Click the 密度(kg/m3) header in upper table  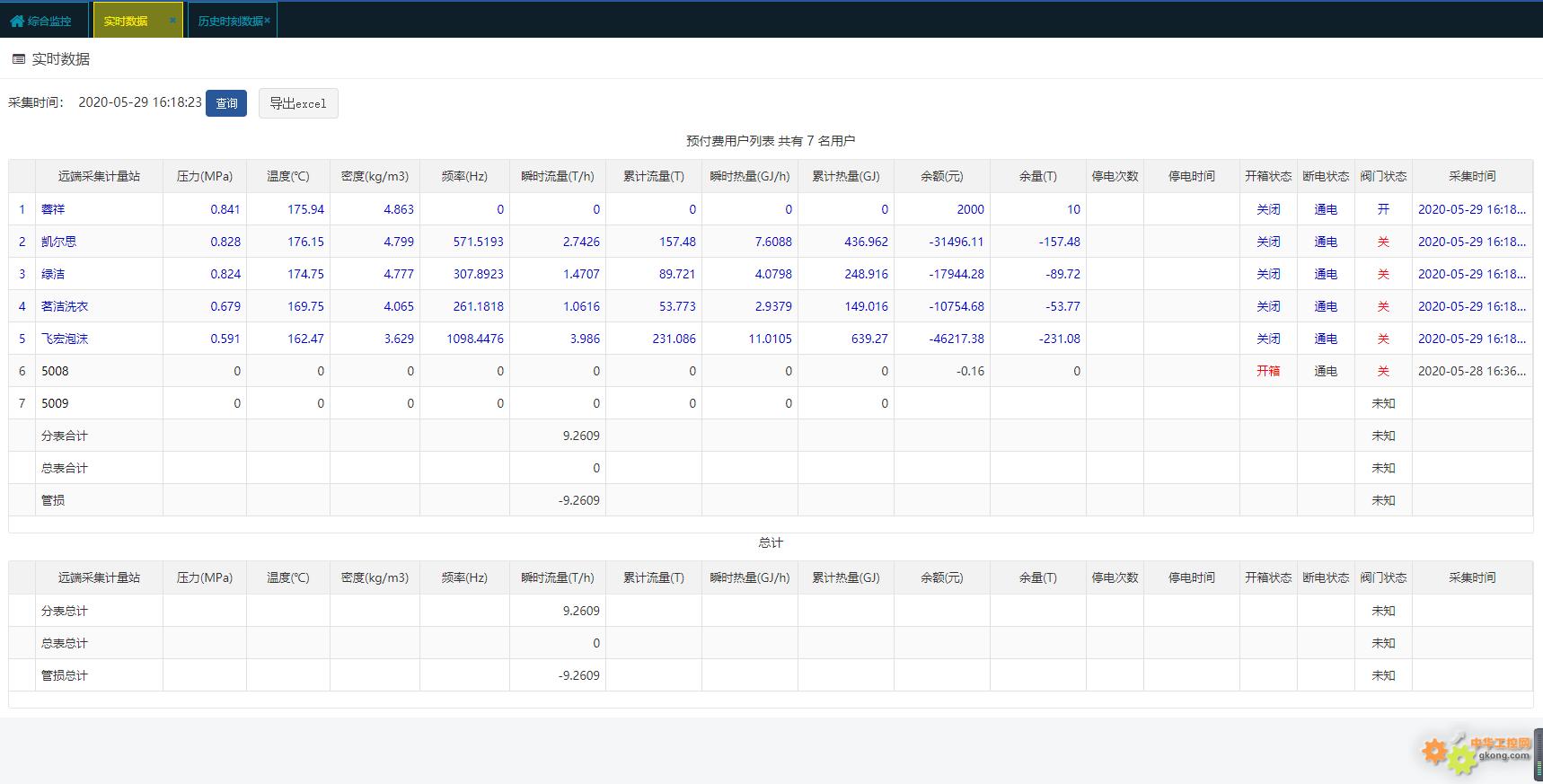pos(375,176)
